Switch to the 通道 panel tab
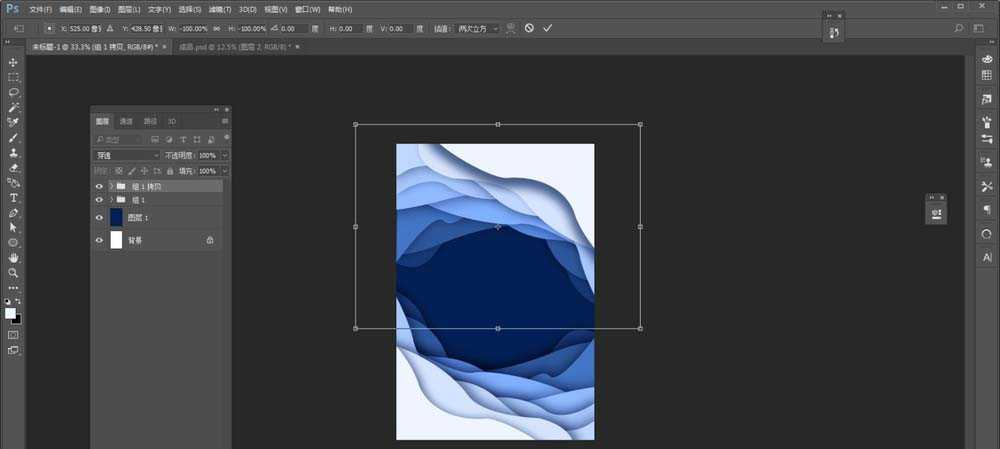 pos(126,121)
